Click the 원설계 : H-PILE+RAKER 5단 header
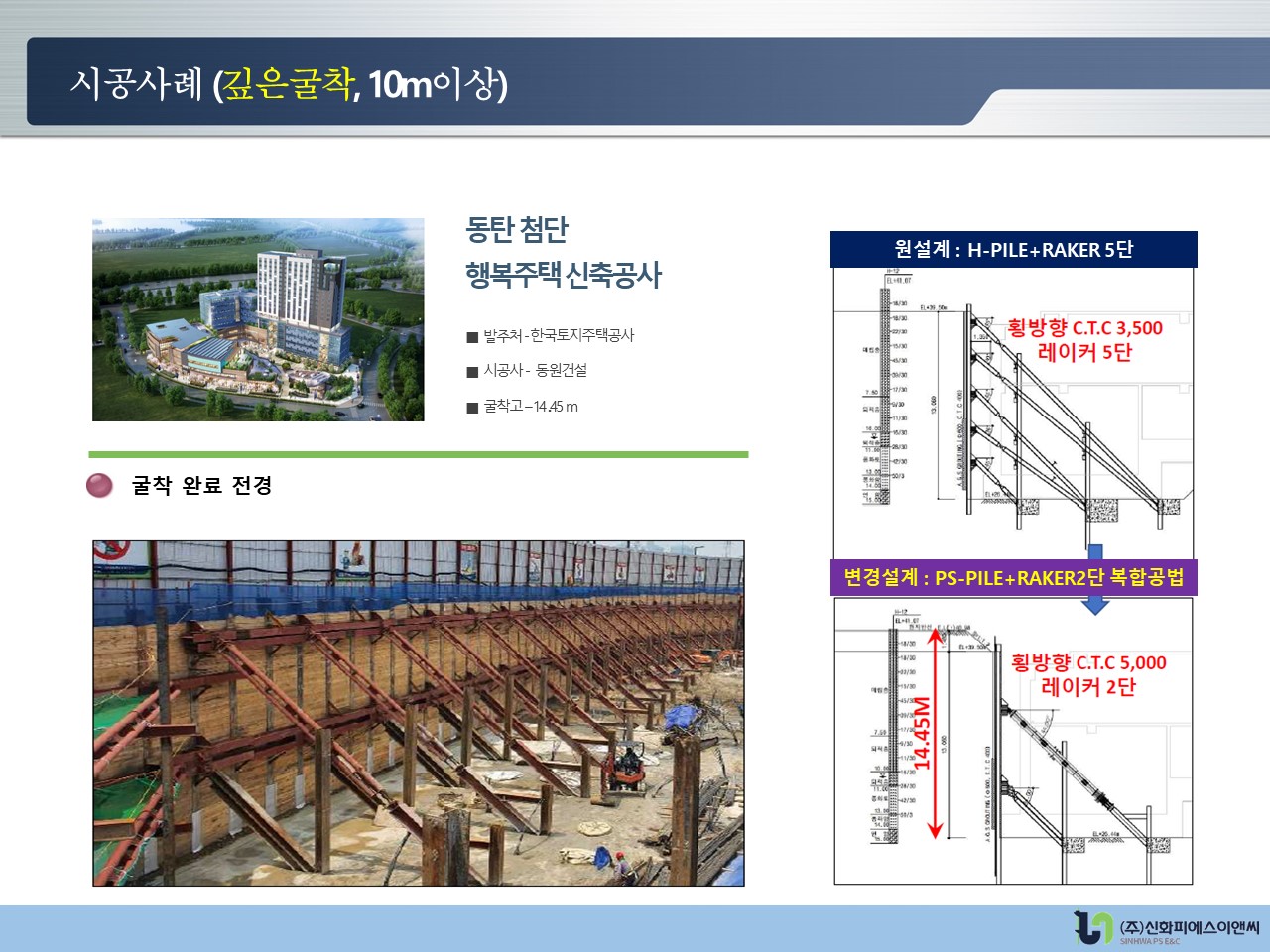This screenshot has width=1270, height=952. tap(1013, 250)
